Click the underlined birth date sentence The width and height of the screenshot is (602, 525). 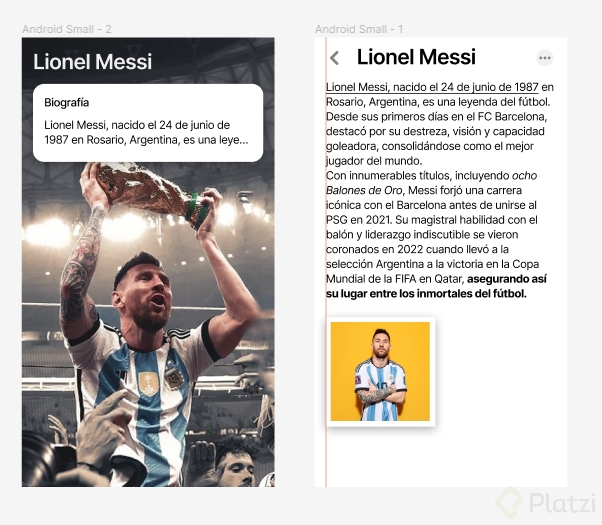coord(432,87)
